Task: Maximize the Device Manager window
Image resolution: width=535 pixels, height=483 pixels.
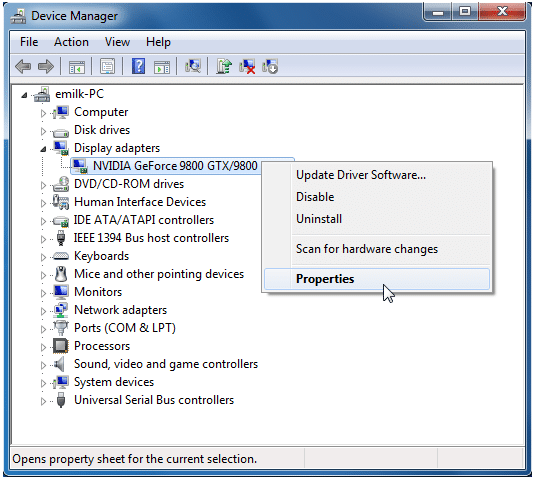Action: point(465,12)
